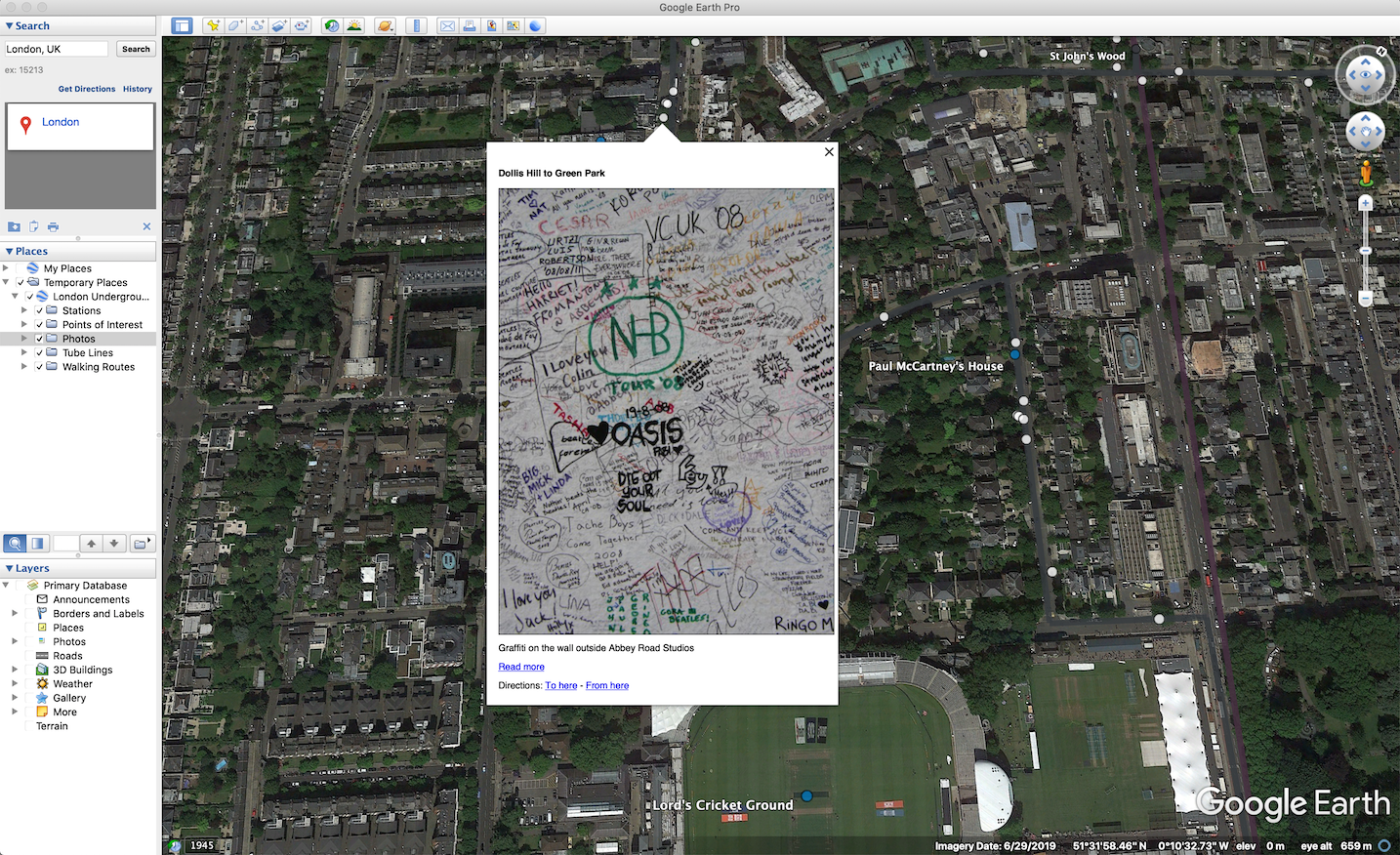This screenshot has width=1400, height=855.
Task: Collapse the Search panel header
Action: tap(78, 26)
